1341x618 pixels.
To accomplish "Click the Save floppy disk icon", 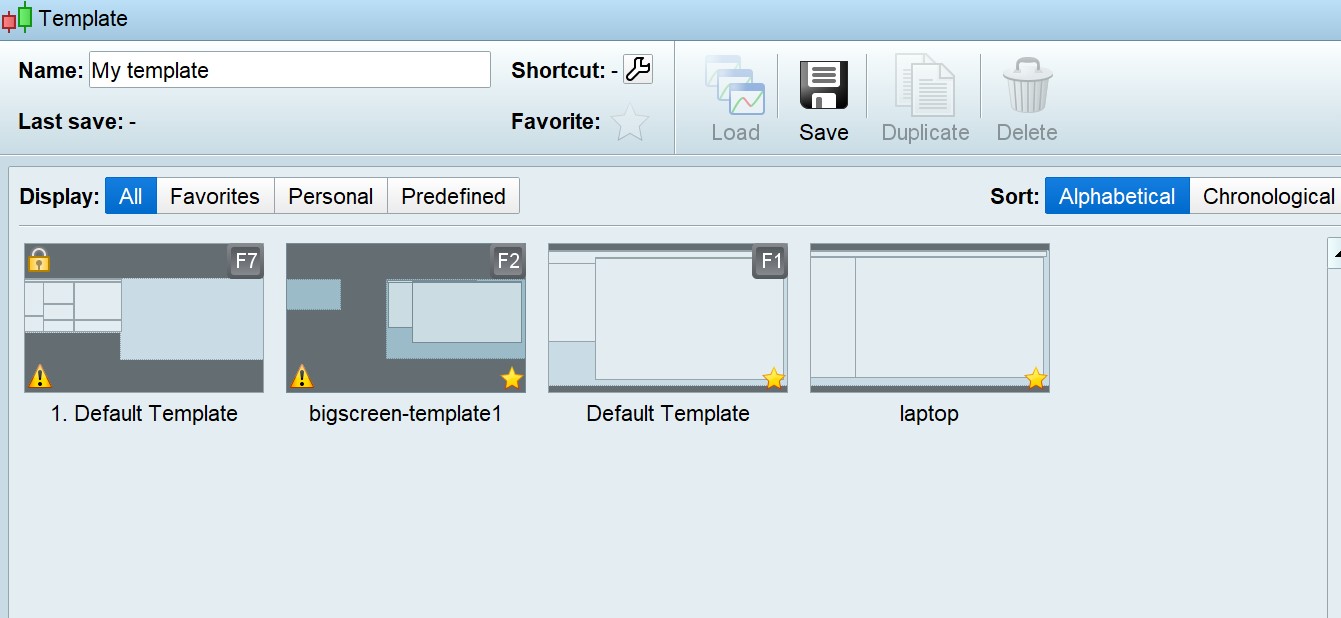I will click(x=823, y=86).
